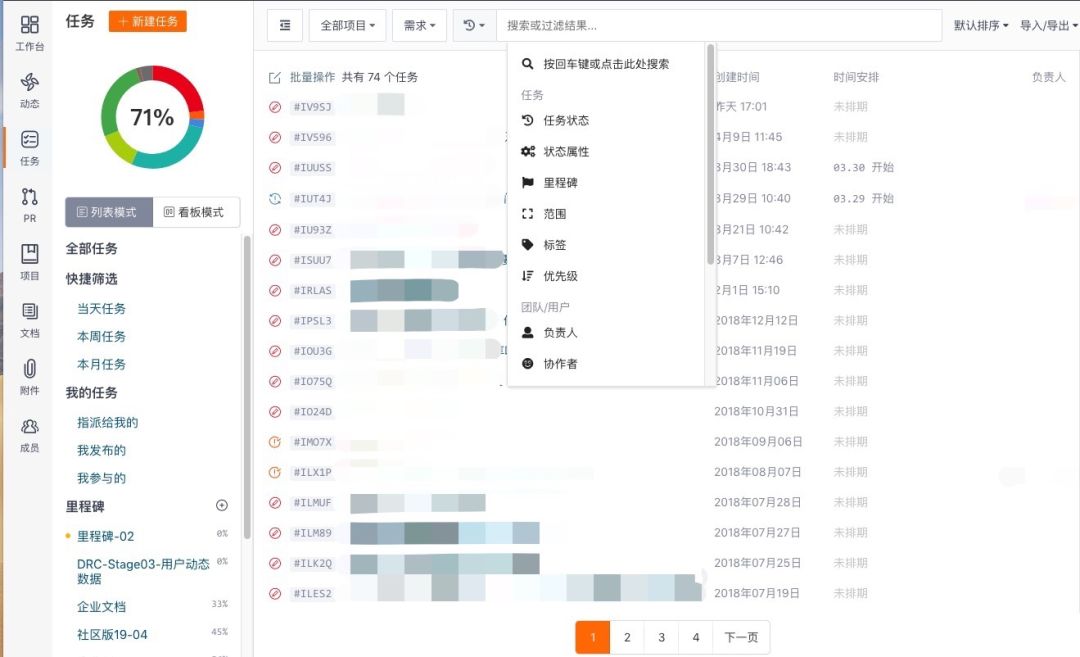This screenshot has width=1080, height=657.
Task: Open 本月任务 quick filter
Action: 101,364
